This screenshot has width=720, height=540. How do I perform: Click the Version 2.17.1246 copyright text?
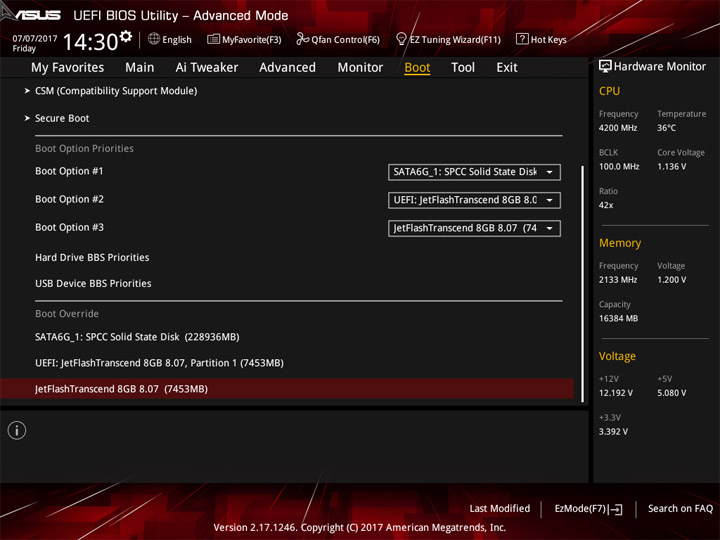point(360,528)
